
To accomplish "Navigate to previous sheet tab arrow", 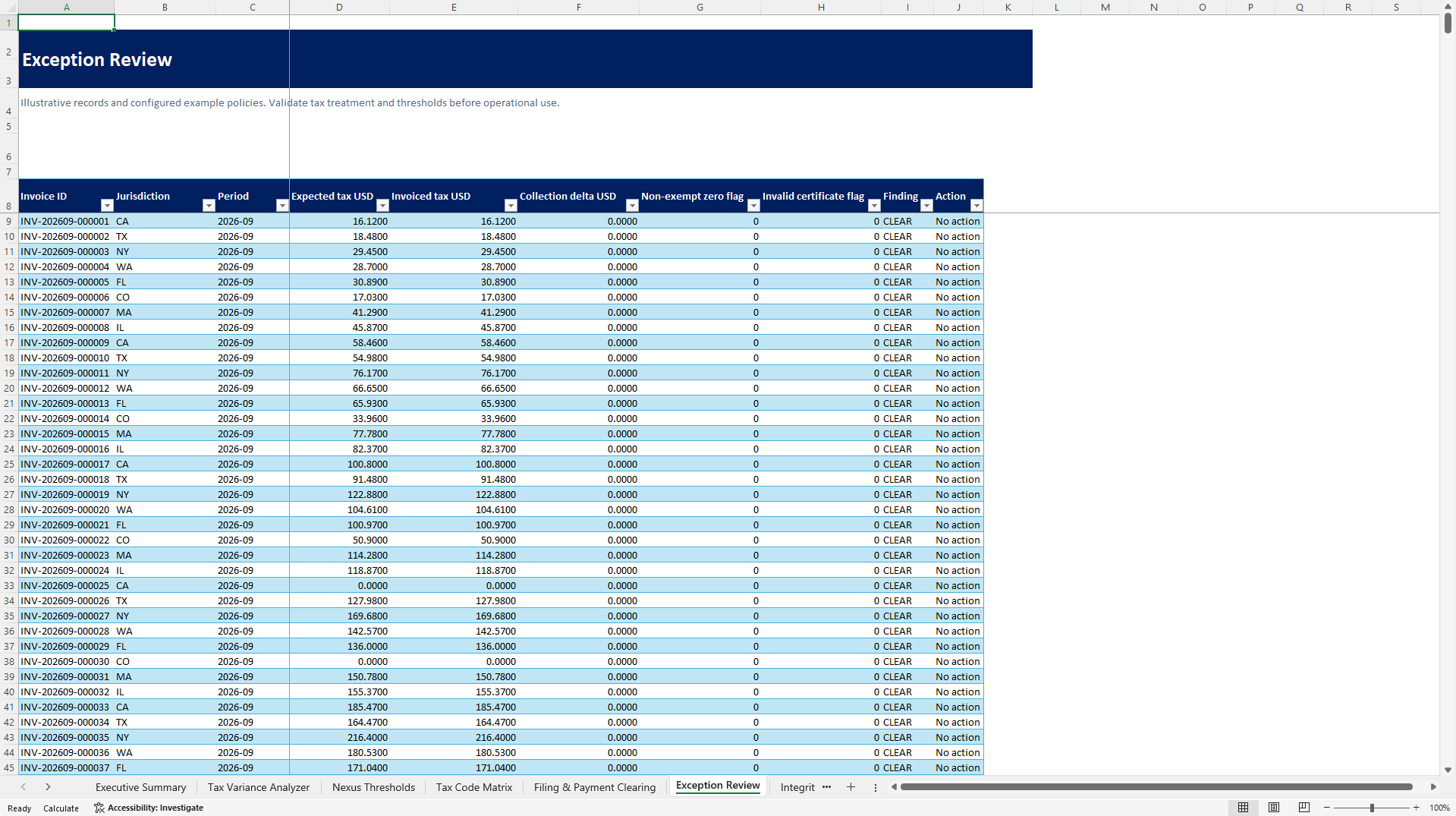I will (x=24, y=787).
